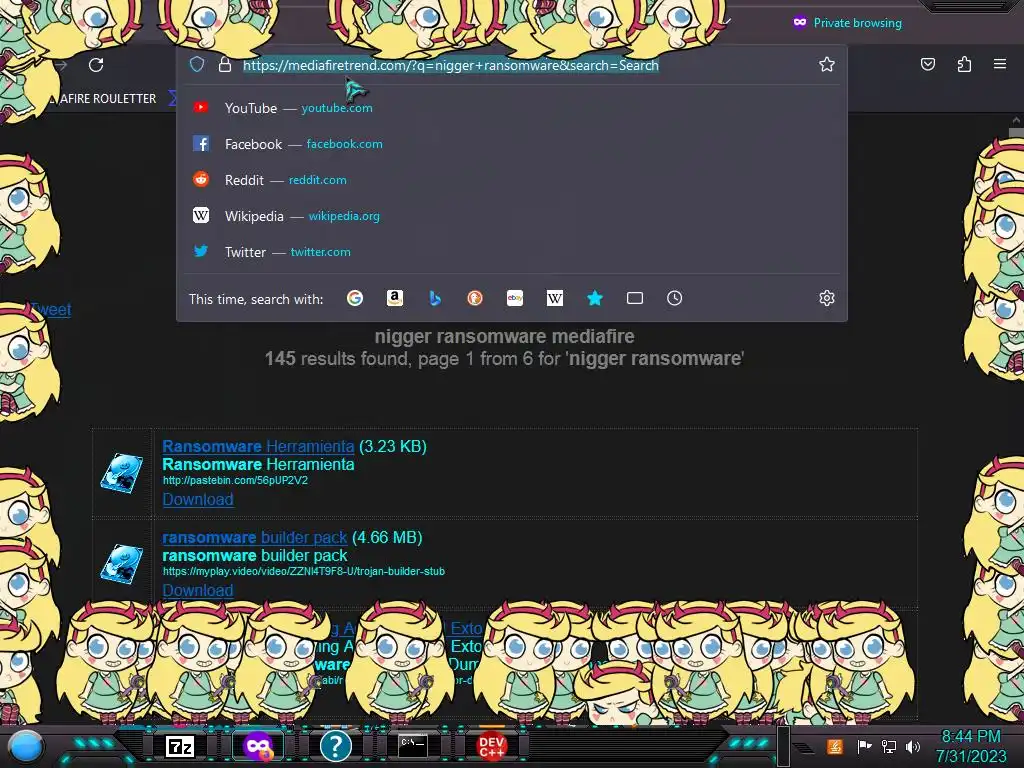Open the tracking protection shield icon

click(x=197, y=65)
